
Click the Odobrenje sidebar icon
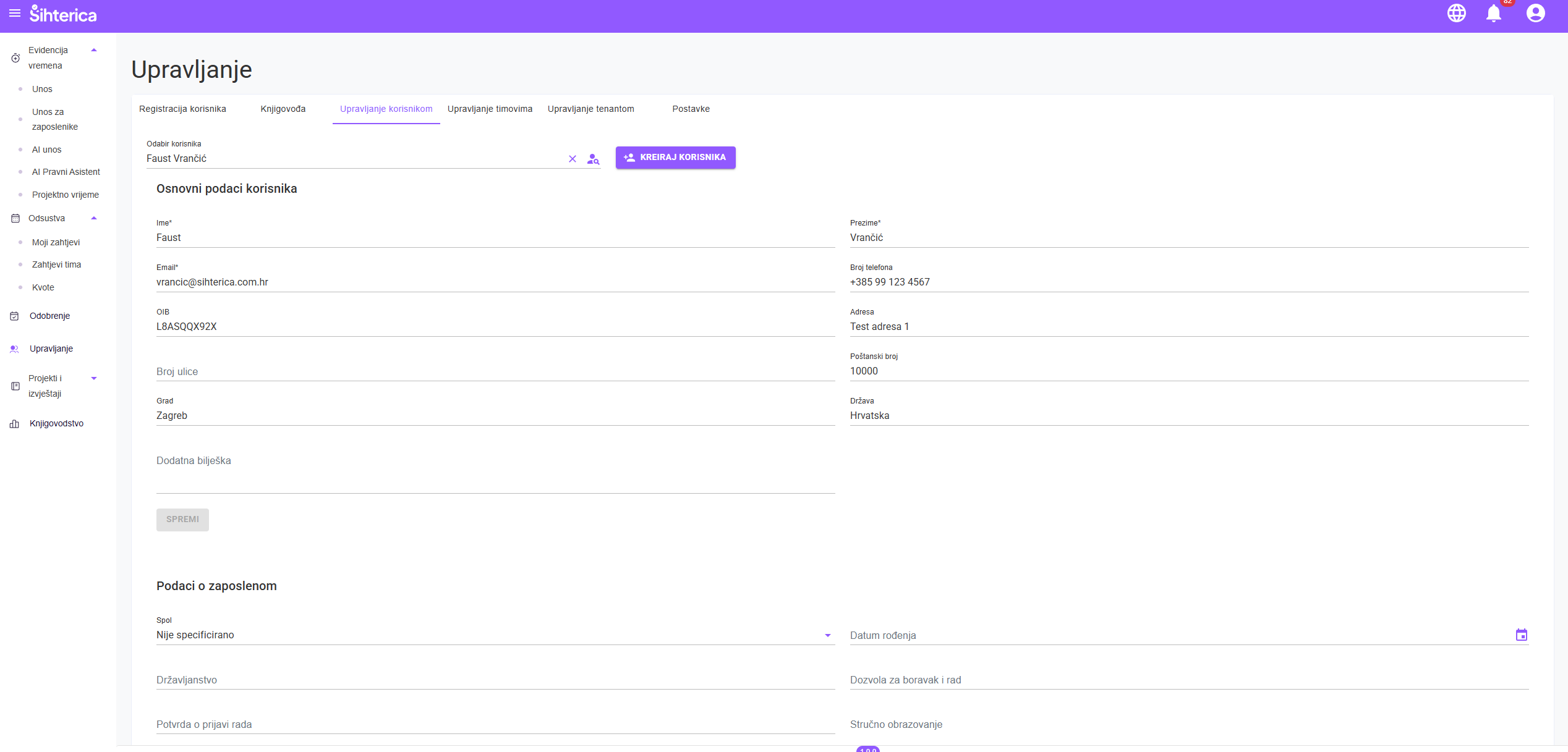coord(15,316)
